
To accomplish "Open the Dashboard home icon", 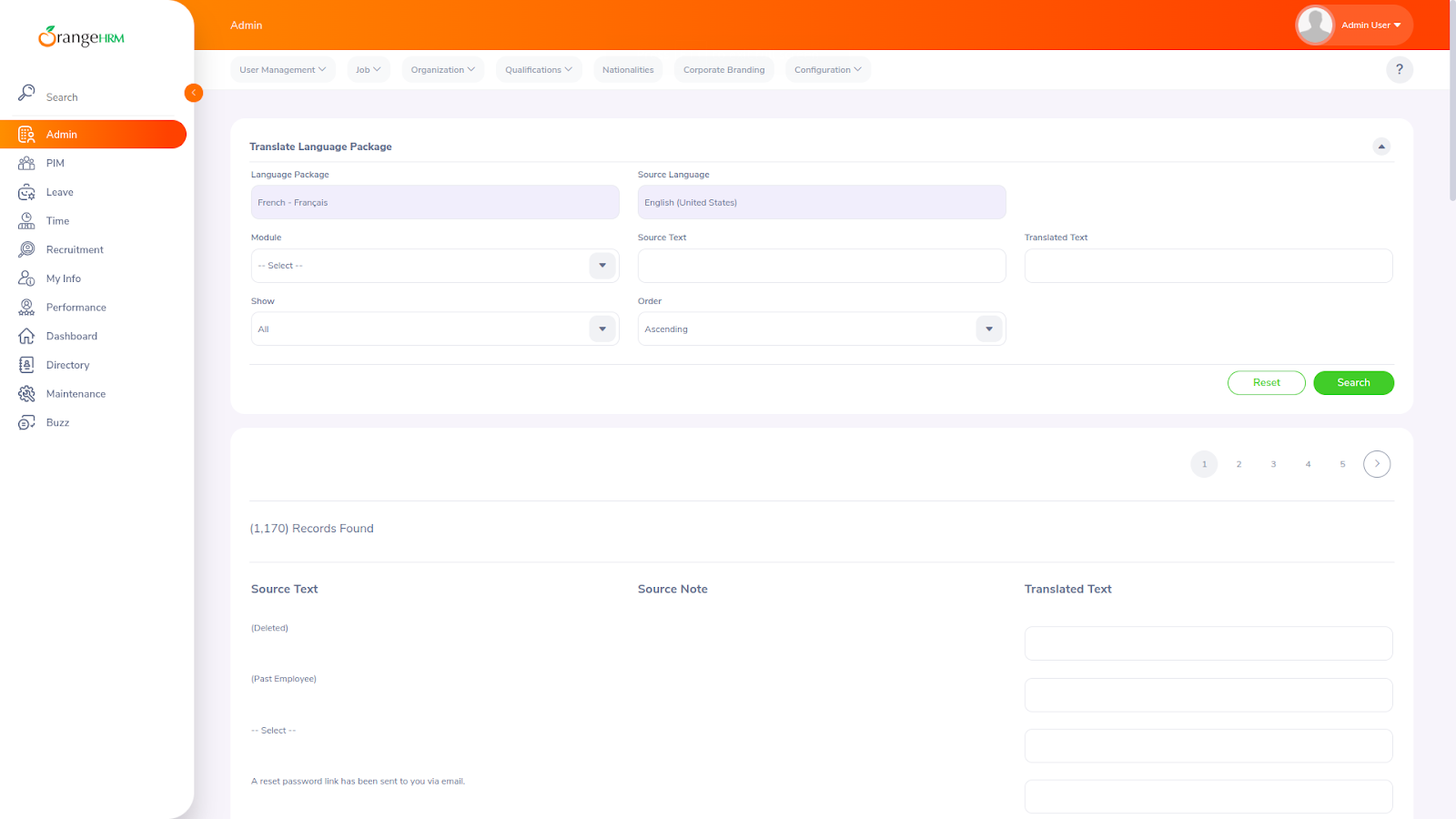I will [26, 336].
